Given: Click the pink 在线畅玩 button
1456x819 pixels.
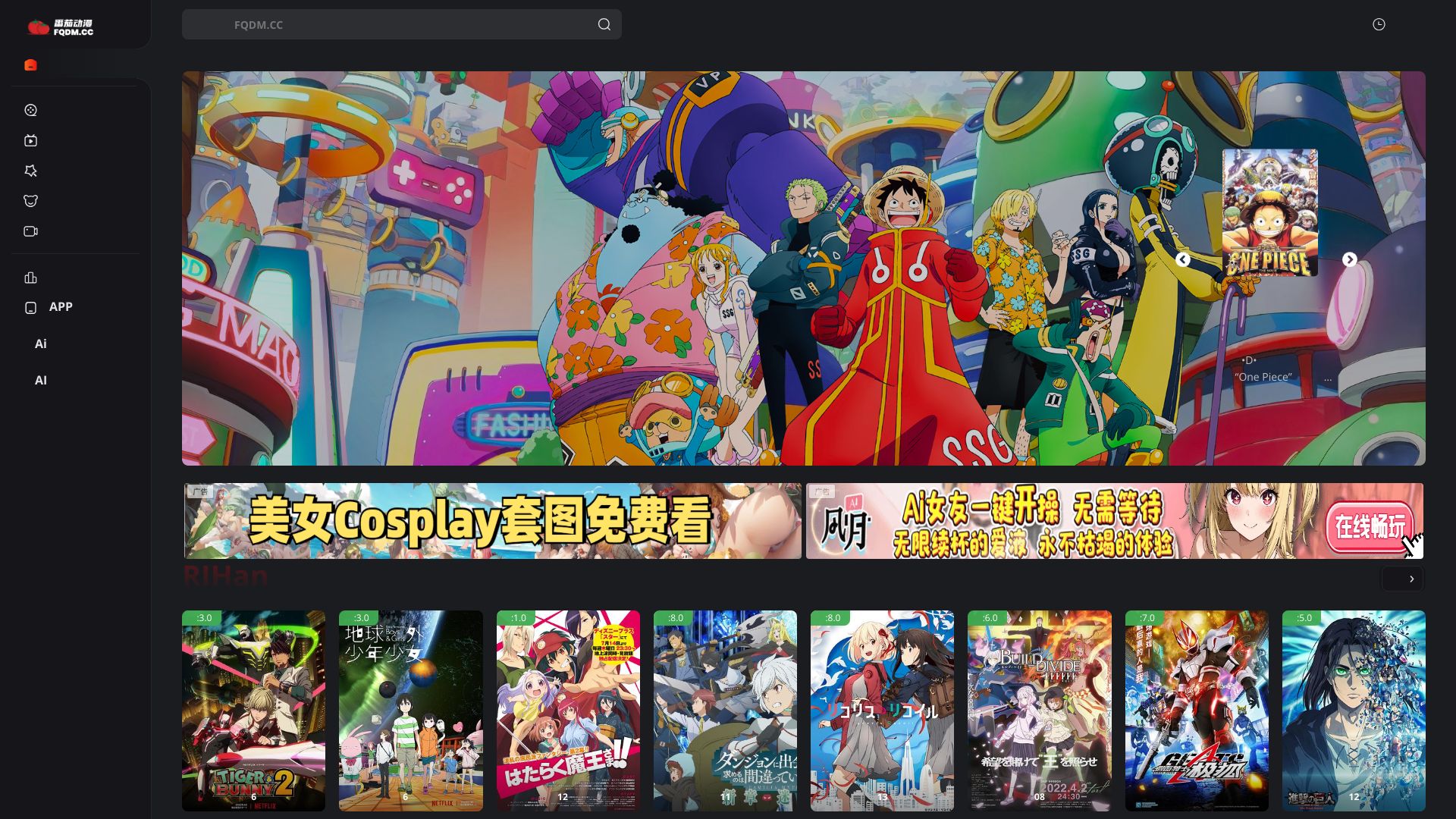Looking at the screenshot, I should pyautogui.click(x=1370, y=526).
